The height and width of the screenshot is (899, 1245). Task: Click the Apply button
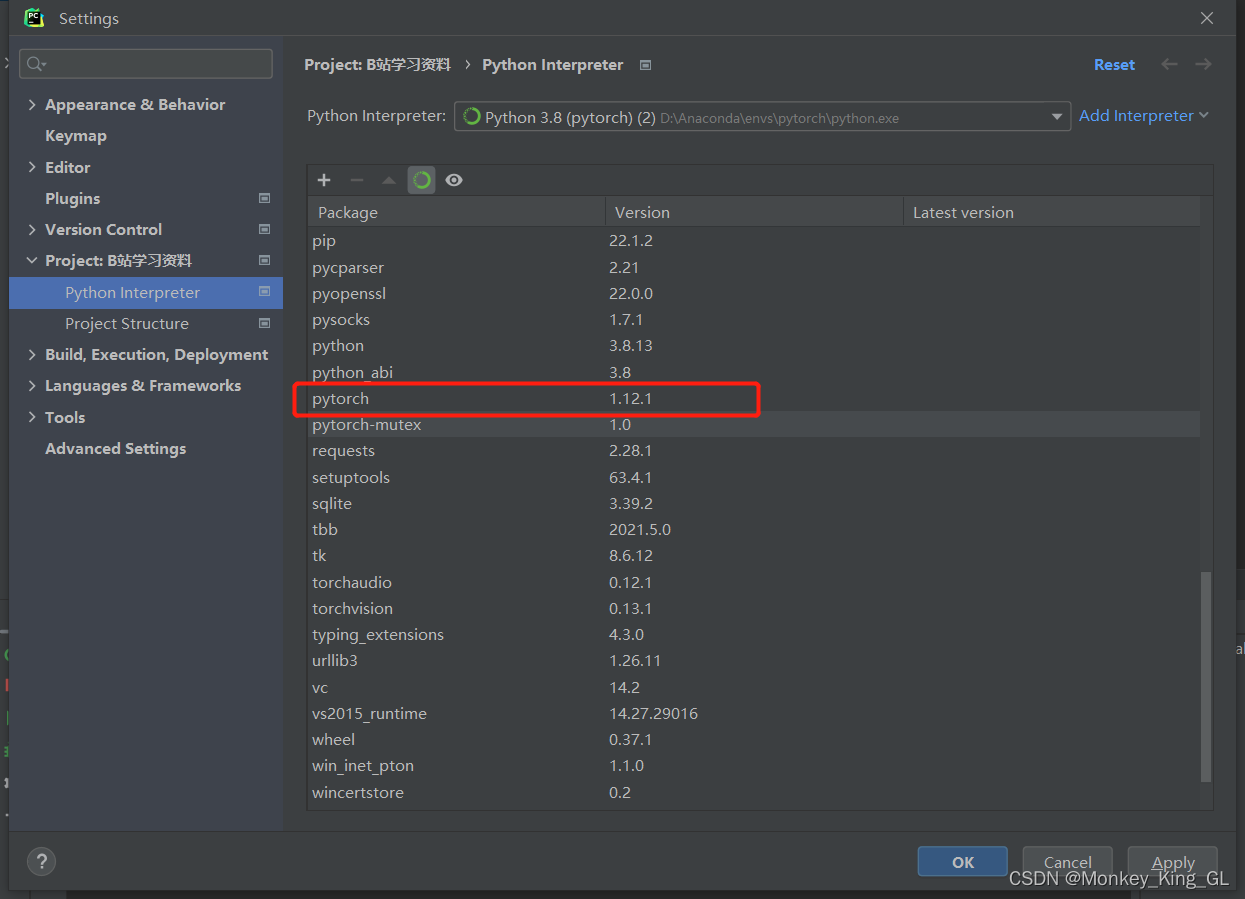coord(1173,862)
